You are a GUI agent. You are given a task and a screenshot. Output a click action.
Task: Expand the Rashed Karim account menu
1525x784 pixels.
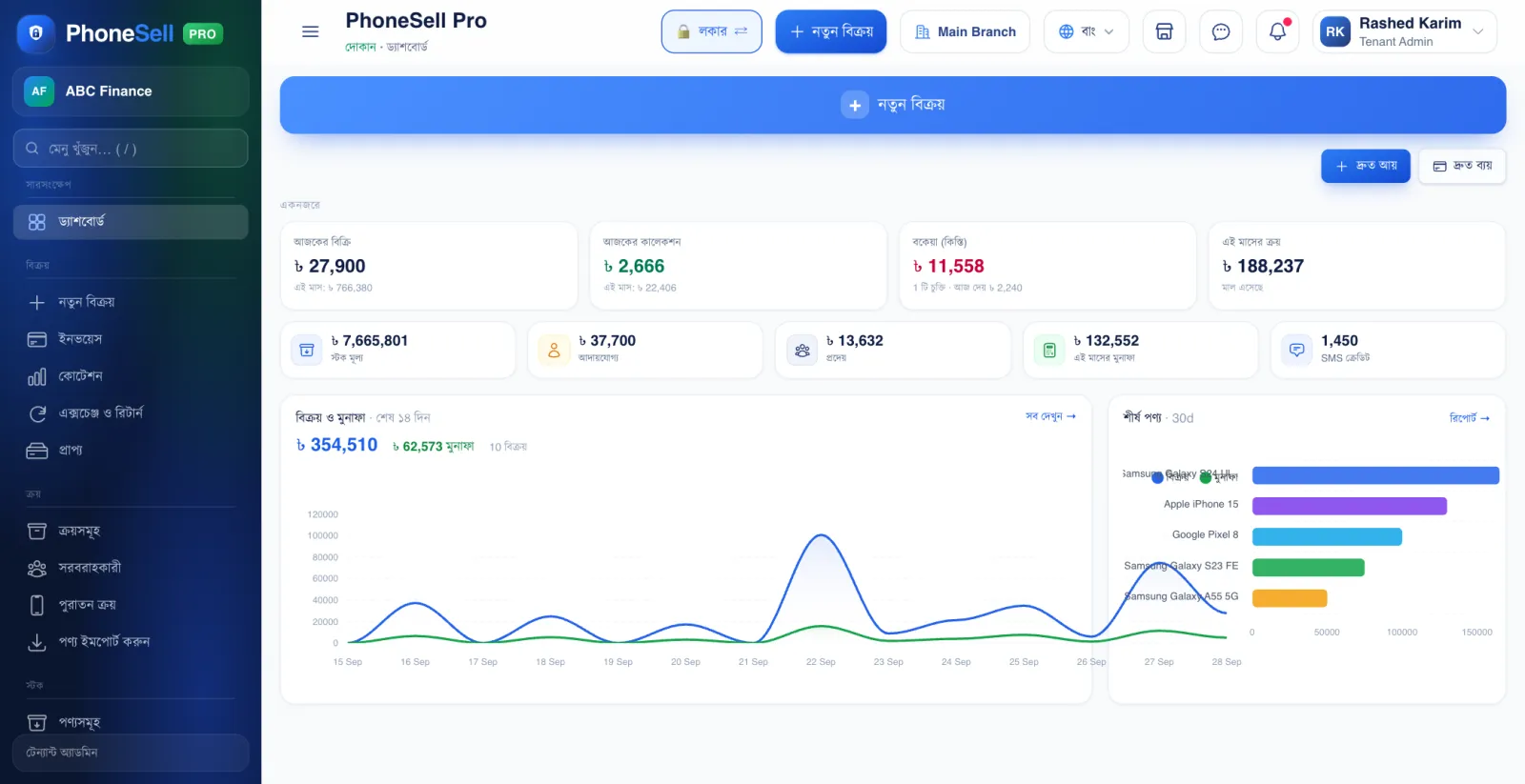click(x=1405, y=31)
